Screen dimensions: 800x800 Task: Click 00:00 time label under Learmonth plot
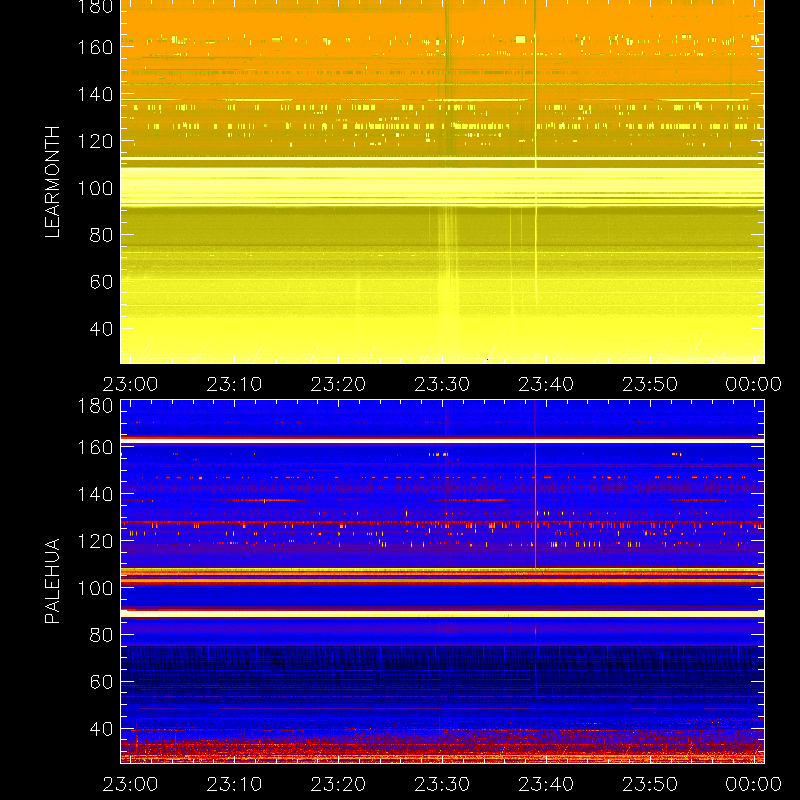click(754, 384)
